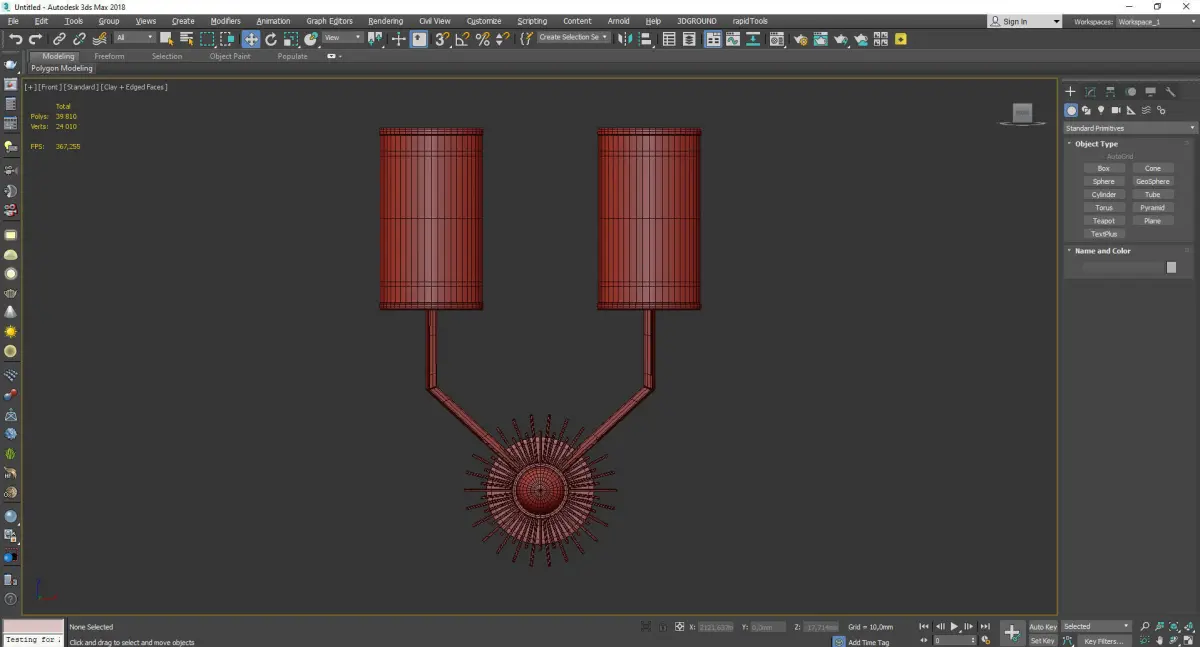Click the Undo arrow icon

15,39
